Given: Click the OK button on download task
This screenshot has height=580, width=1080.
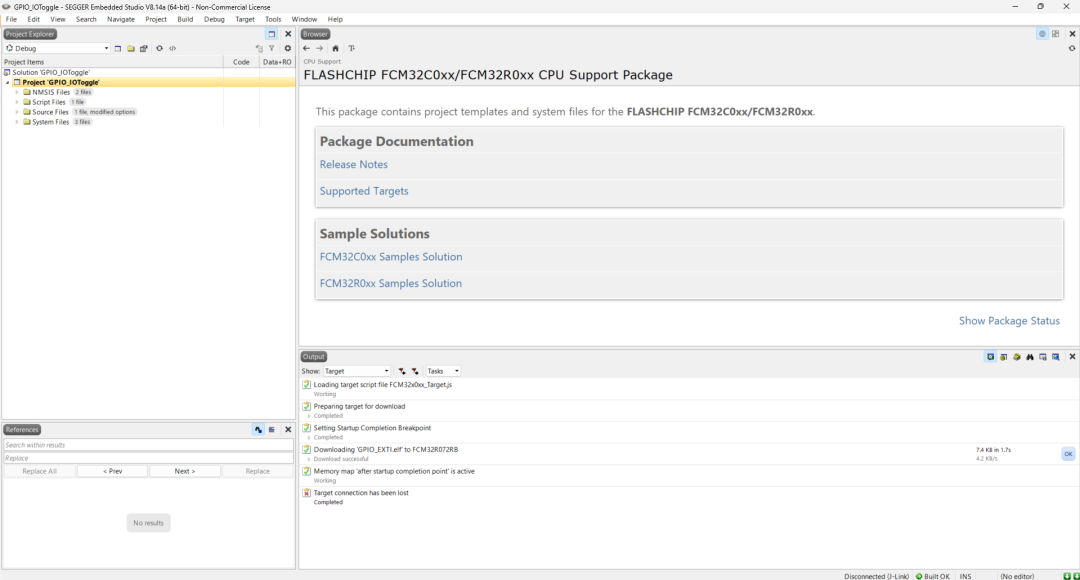Looking at the screenshot, I should pos(1068,454).
